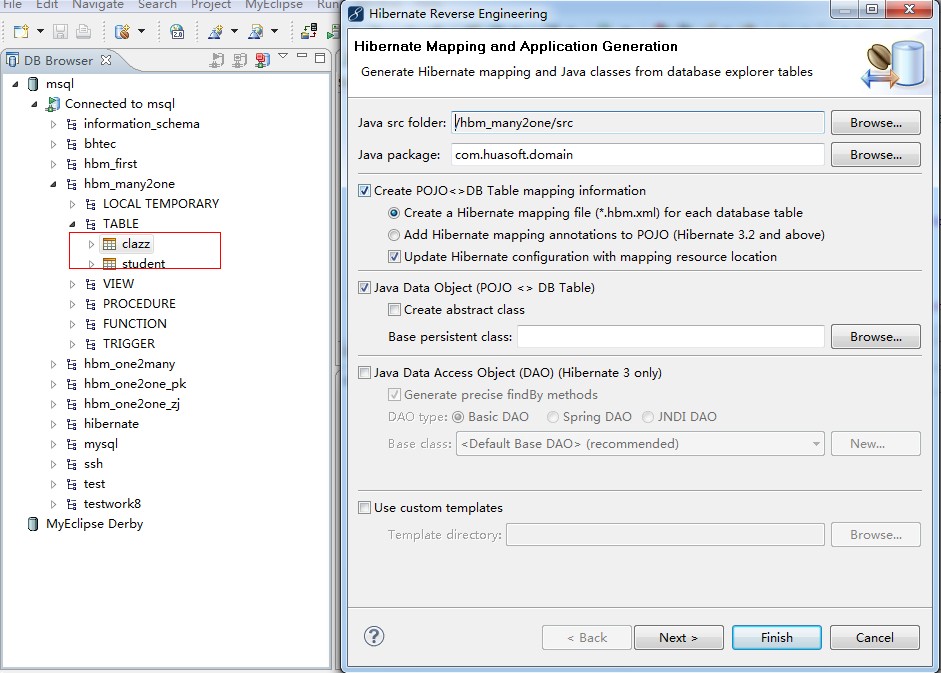Collapse the Connected to msql node

click(x=34, y=104)
